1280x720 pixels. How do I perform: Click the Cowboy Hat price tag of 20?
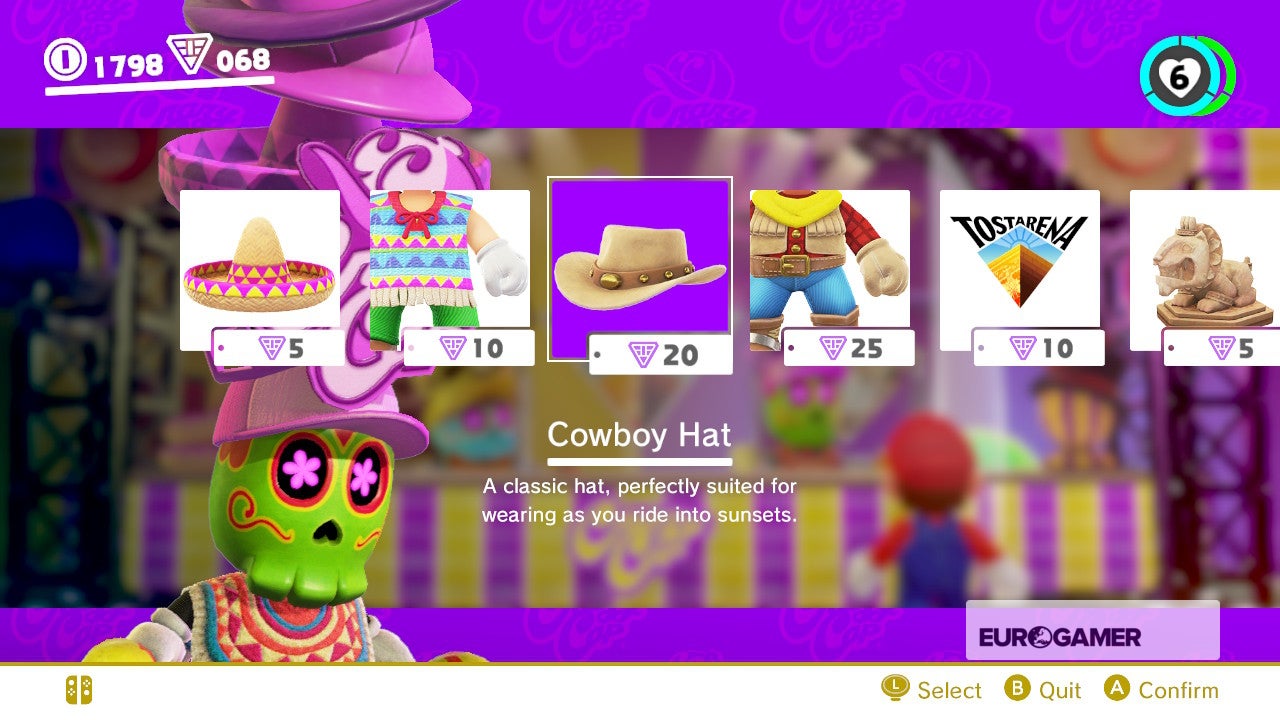click(661, 354)
